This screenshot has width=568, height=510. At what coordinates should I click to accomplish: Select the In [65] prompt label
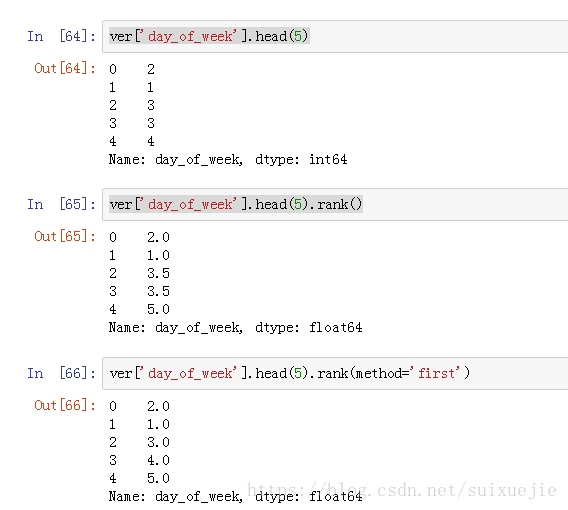[62, 204]
